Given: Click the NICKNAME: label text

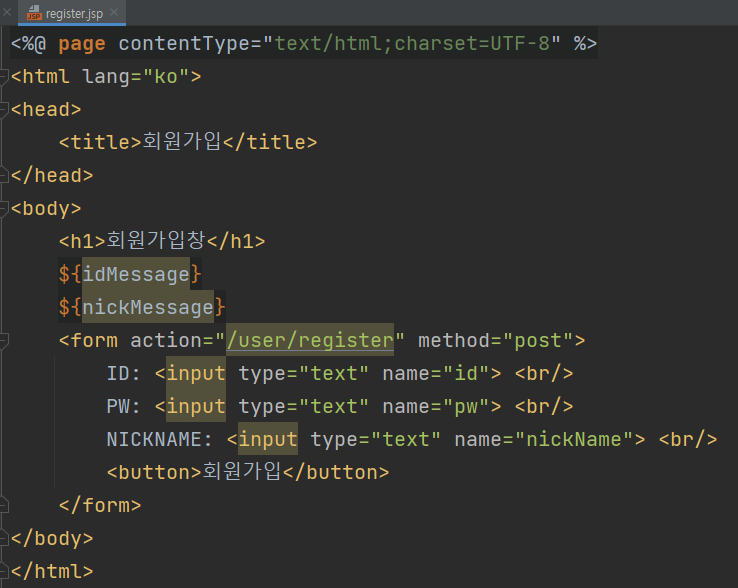Looking at the screenshot, I should (160, 439).
